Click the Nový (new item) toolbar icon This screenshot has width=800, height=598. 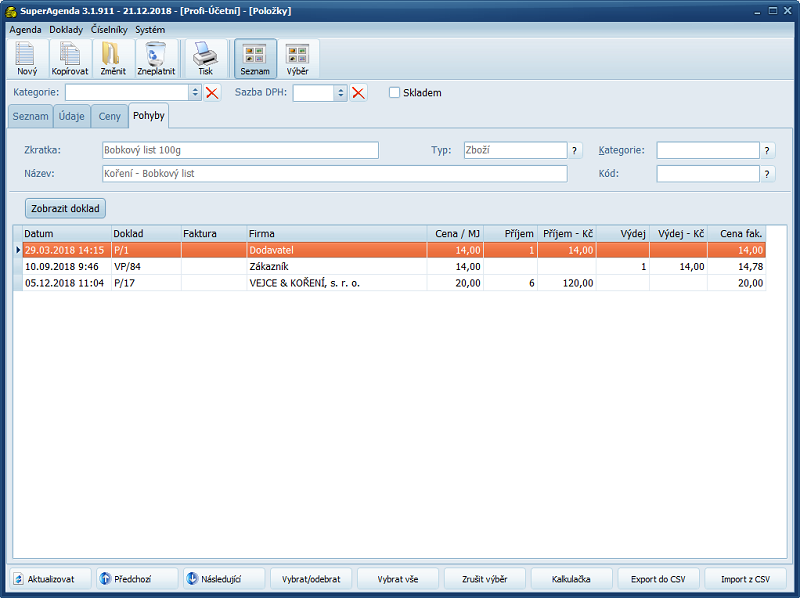[x=27, y=58]
